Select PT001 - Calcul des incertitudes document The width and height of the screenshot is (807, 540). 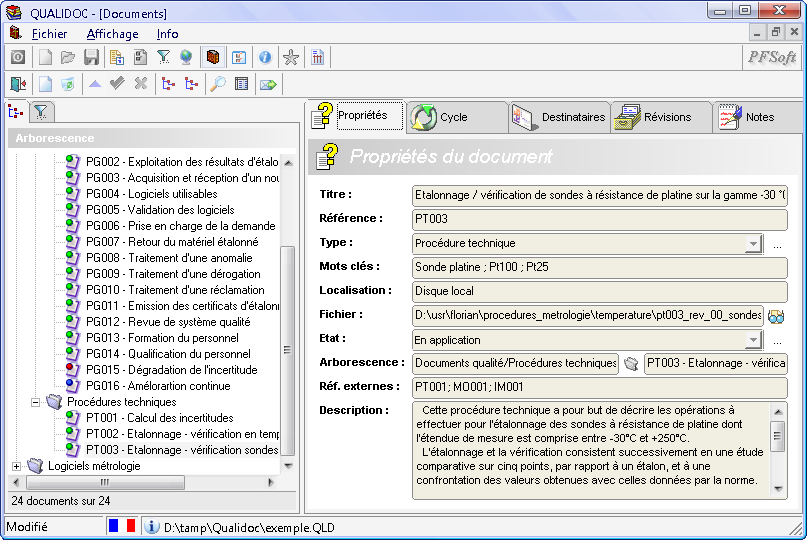point(159,418)
